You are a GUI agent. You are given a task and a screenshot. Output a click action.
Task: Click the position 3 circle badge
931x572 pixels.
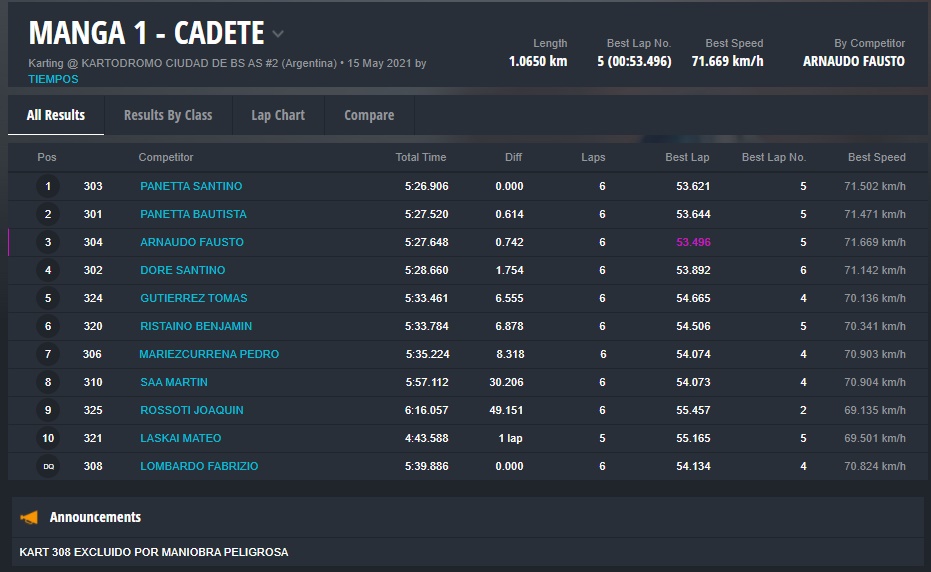[47, 242]
